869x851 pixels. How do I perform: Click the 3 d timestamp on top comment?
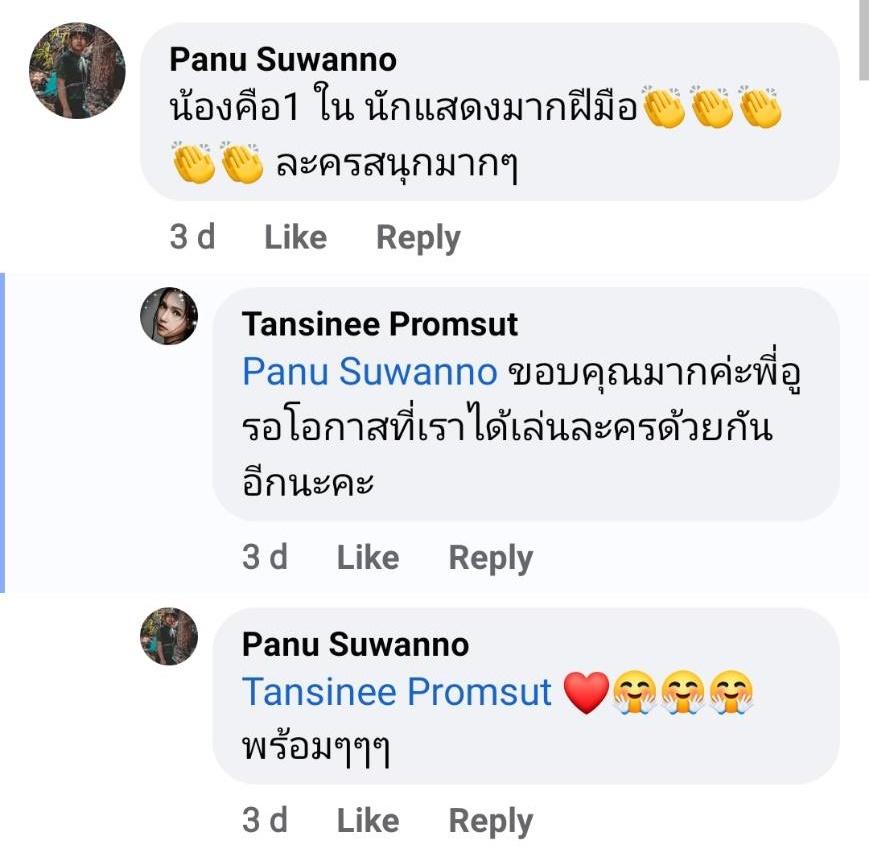pos(192,238)
